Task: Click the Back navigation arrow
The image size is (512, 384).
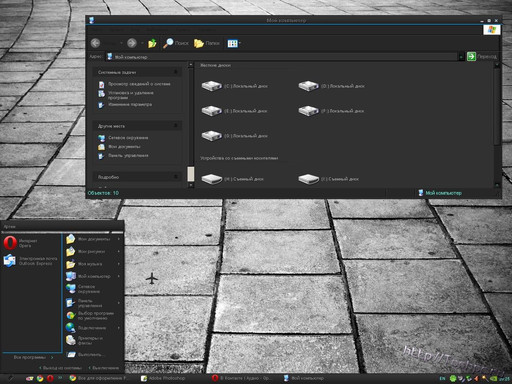Action: [x=96, y=43]
